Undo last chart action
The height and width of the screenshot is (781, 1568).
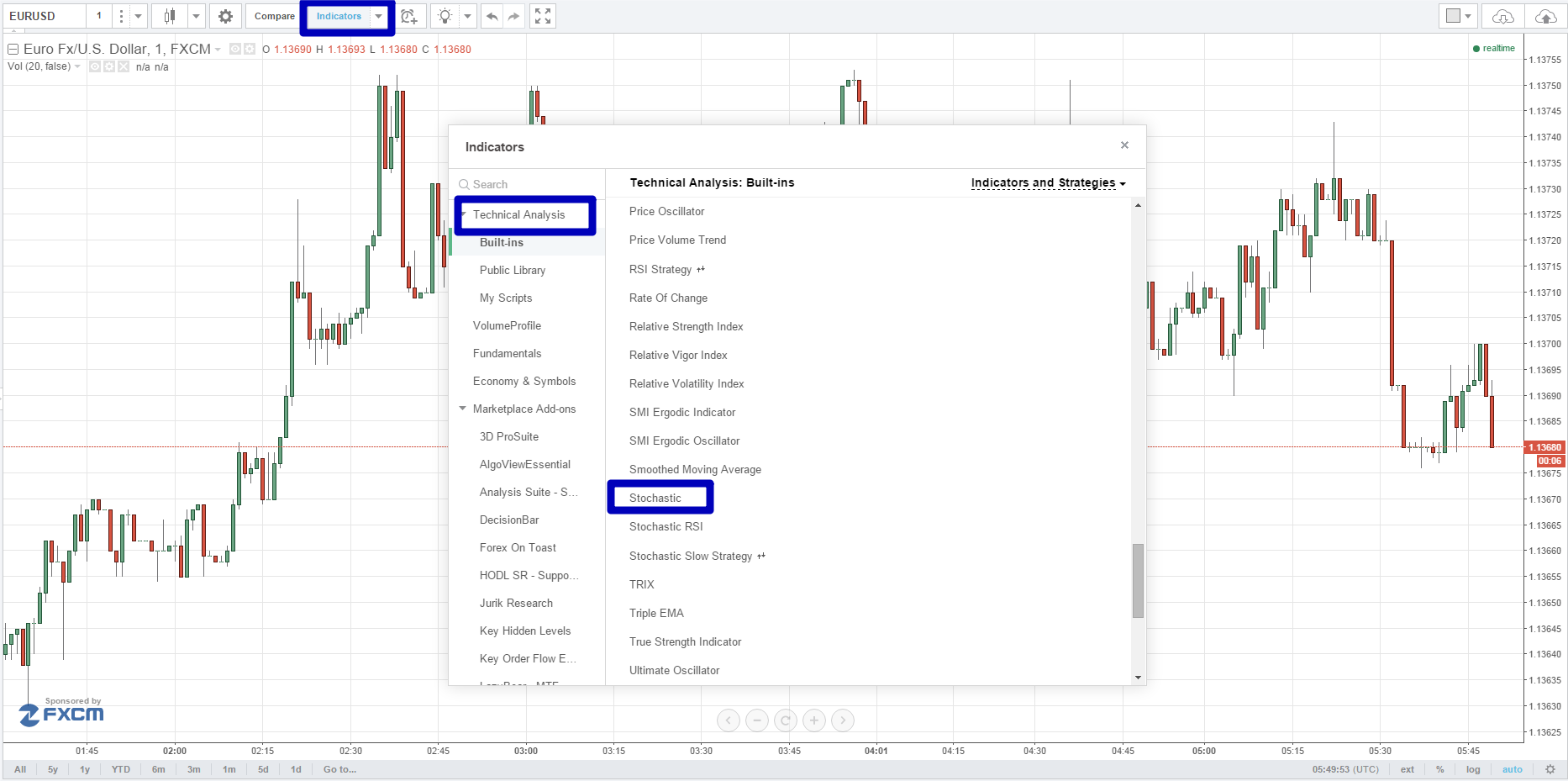click(x=492, y=16)
